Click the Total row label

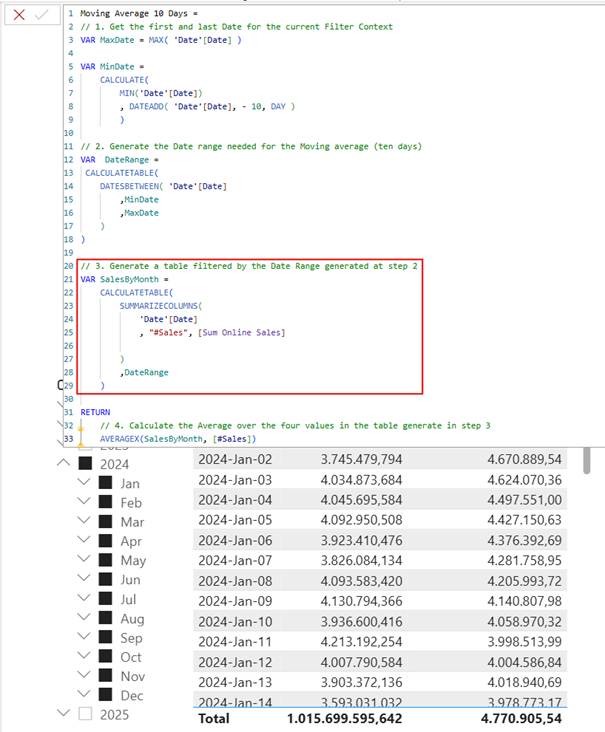coord(213,718)
